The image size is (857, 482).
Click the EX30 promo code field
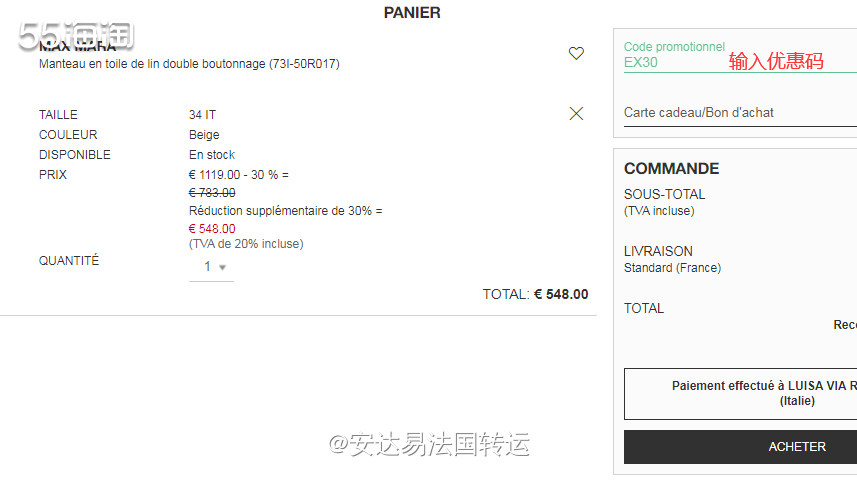(700, 62)
